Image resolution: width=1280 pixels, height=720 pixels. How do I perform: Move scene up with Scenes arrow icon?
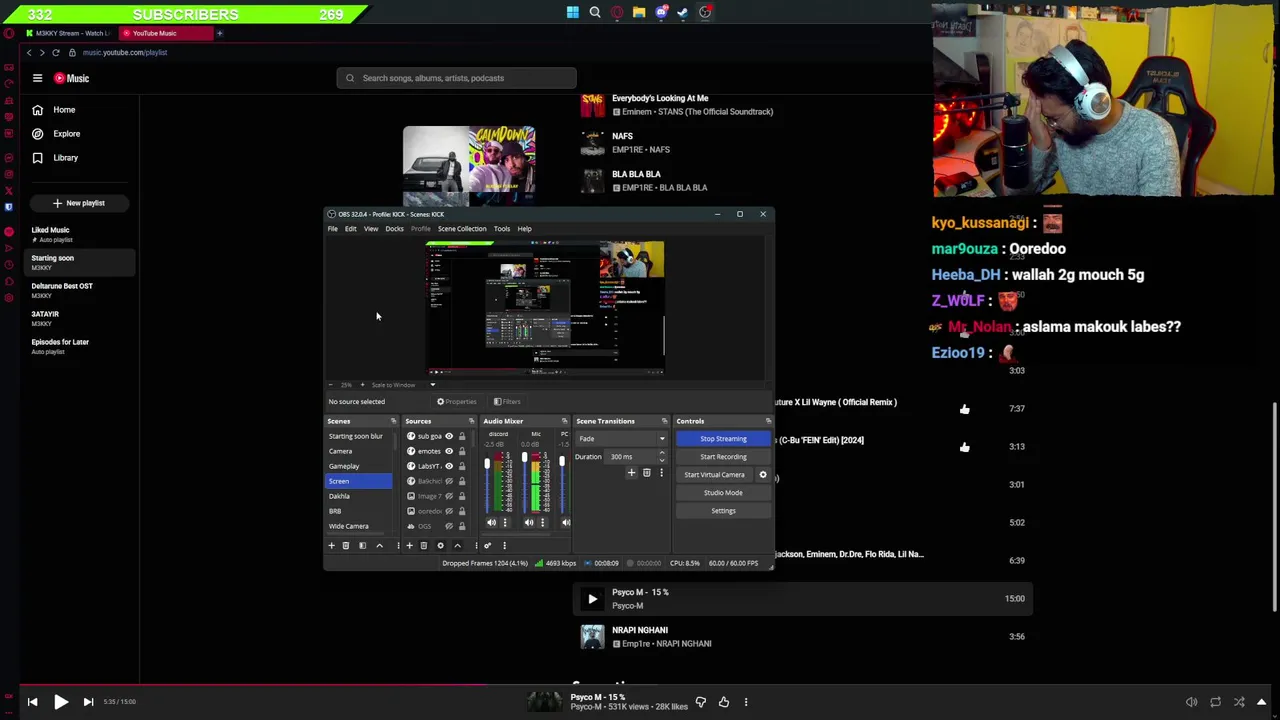[379, 546]
